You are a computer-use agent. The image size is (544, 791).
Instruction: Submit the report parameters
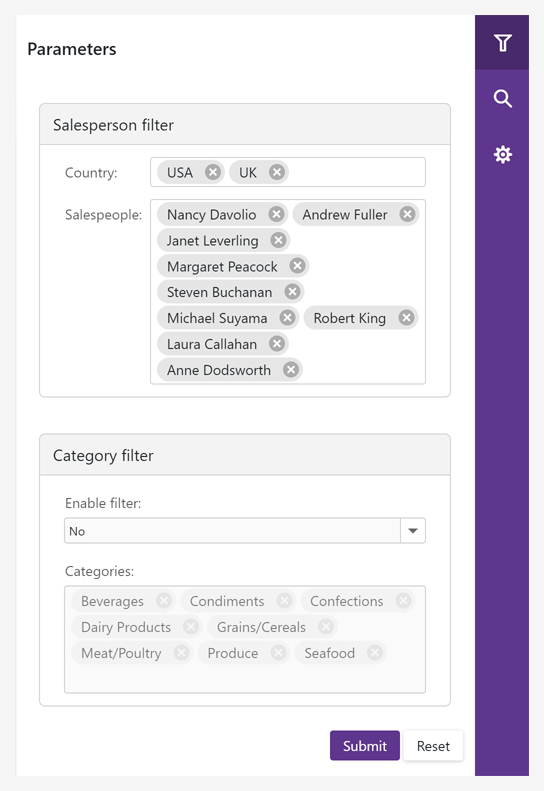tap(365, 746)
